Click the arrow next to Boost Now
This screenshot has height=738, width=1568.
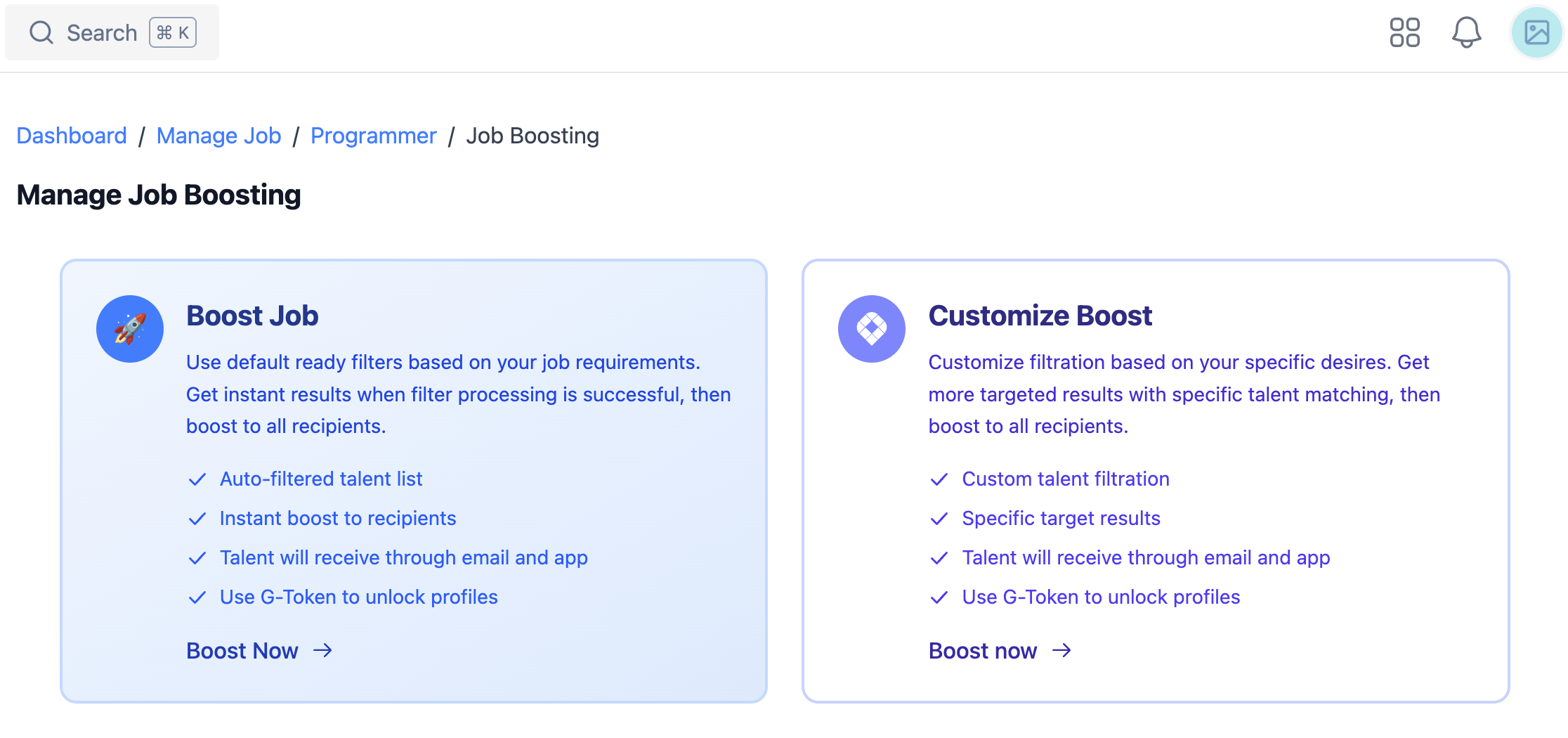coord(322,651)
